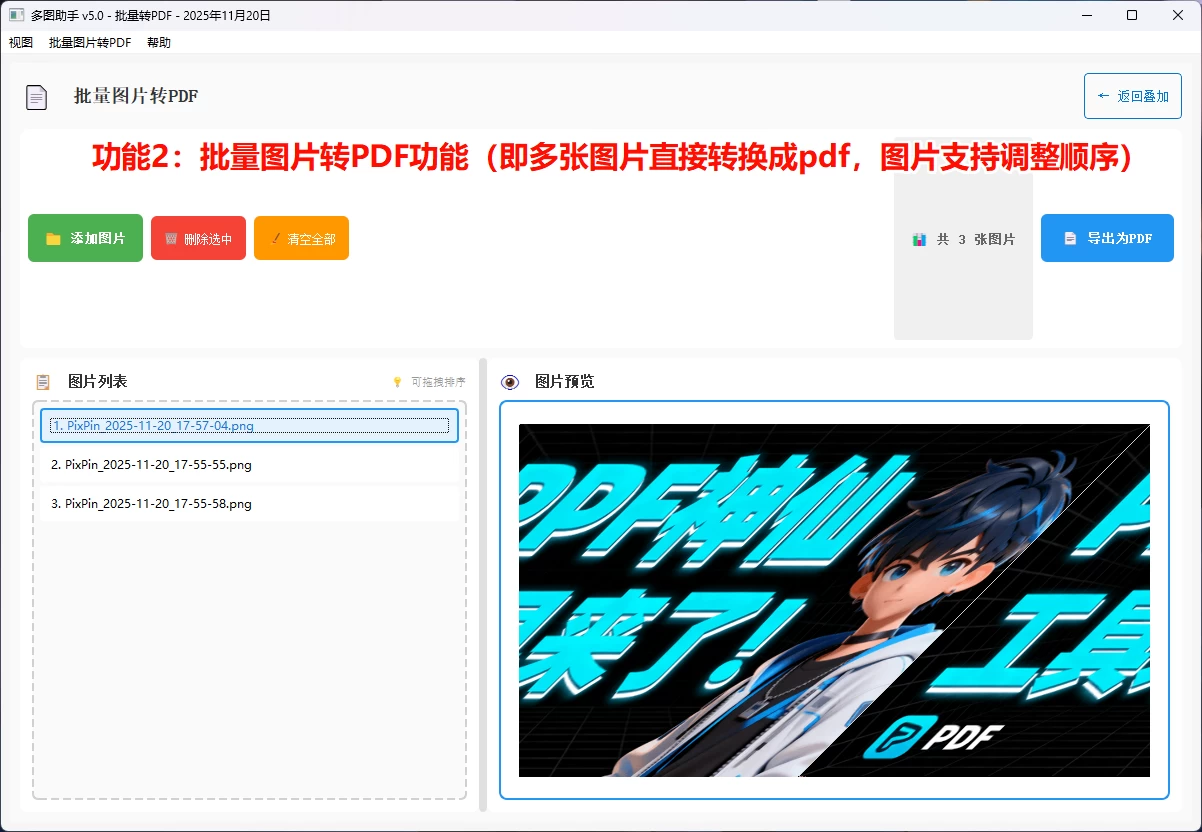Click the PDF神仙 preview image
This screenshot has width=1202, height=832.
pos(834,600)
